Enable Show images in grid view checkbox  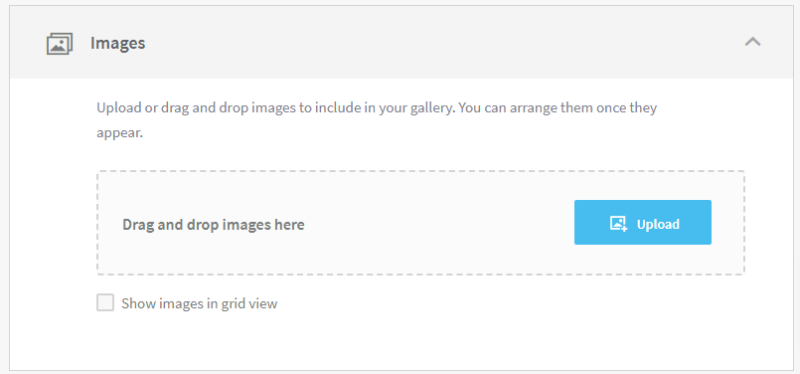(x=105, y=303)
